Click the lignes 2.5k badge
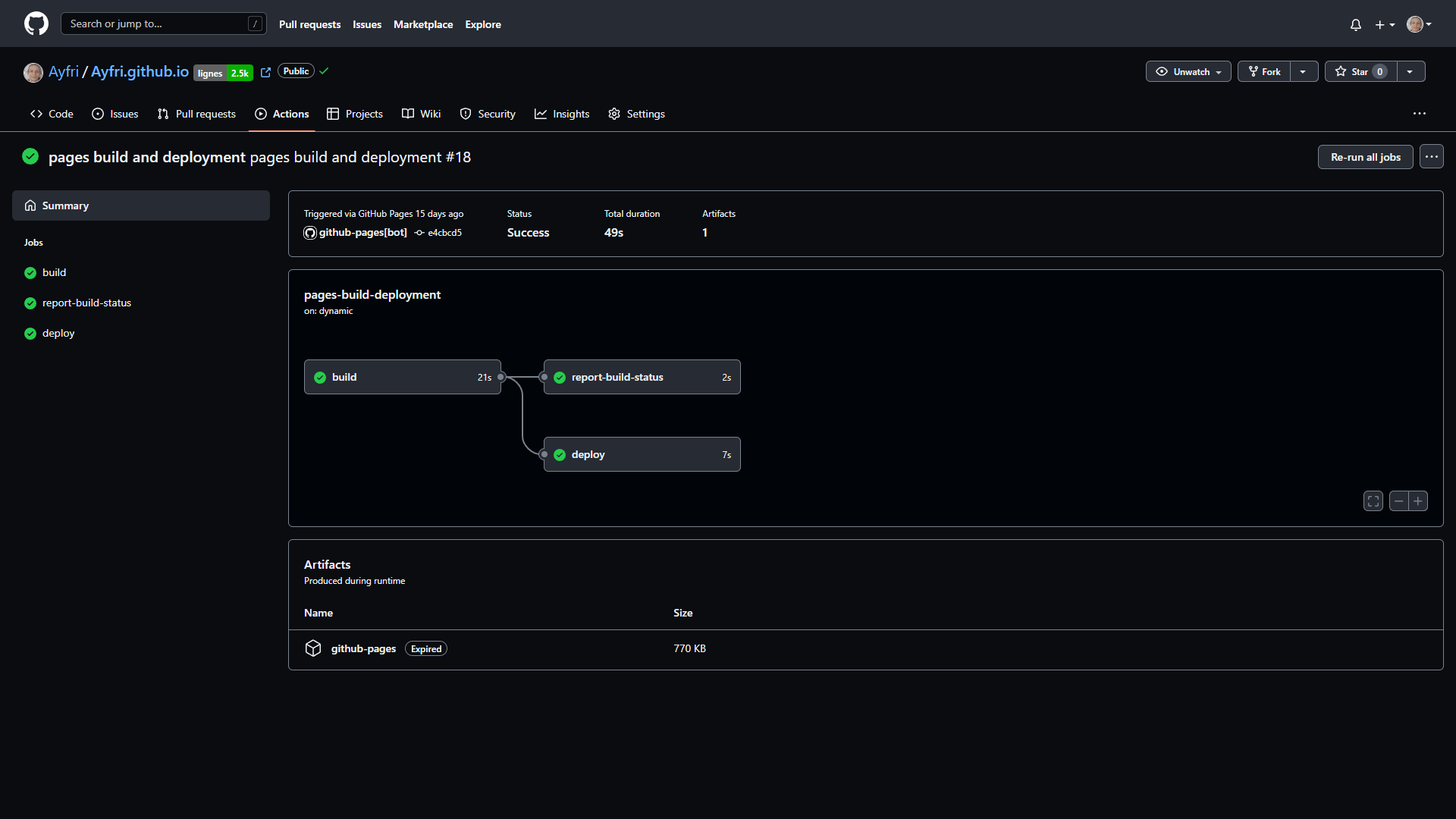Viewport: 1456px width, 819px height. pyautogui.click(x=223, y=73)
